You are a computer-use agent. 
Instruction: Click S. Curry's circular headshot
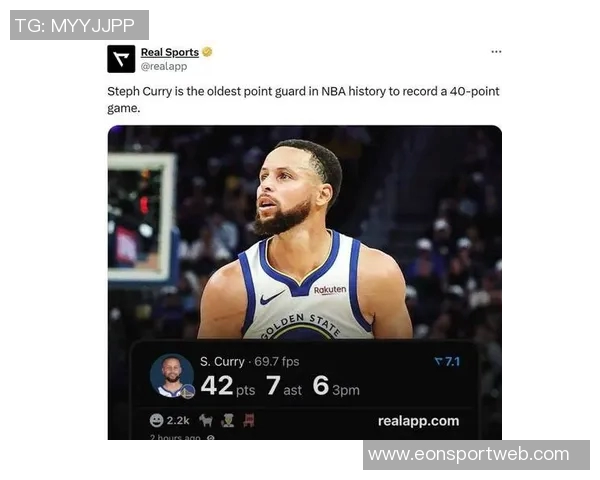tap(172, 375)
